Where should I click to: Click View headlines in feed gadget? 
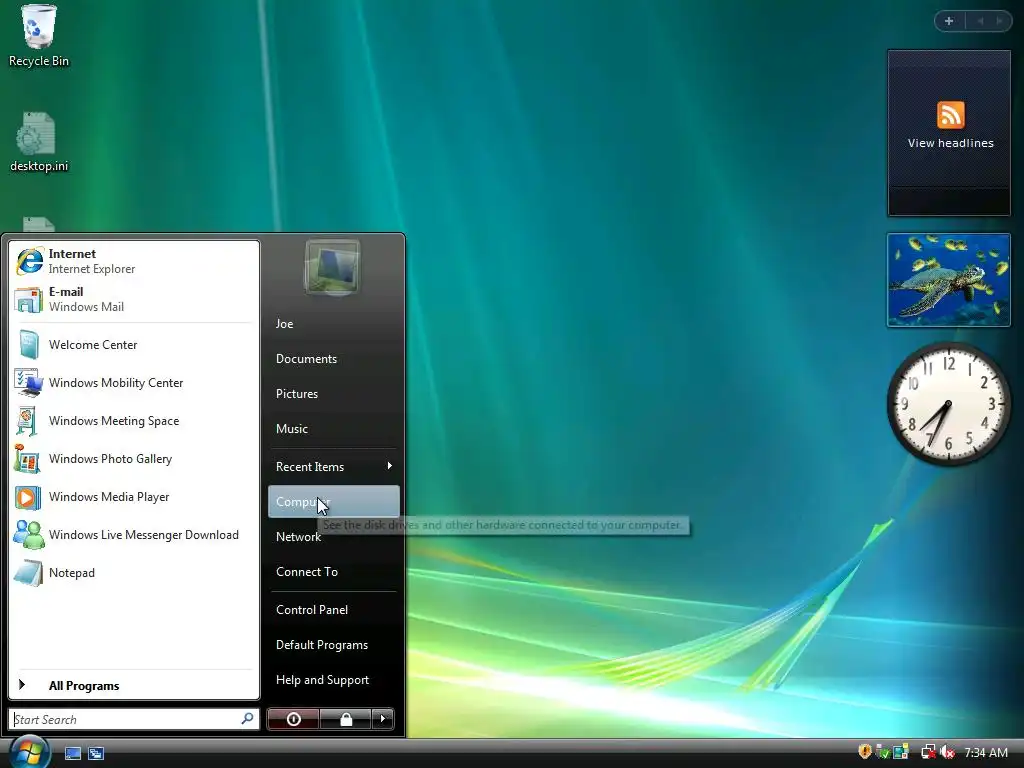click(x=950, y=143)
